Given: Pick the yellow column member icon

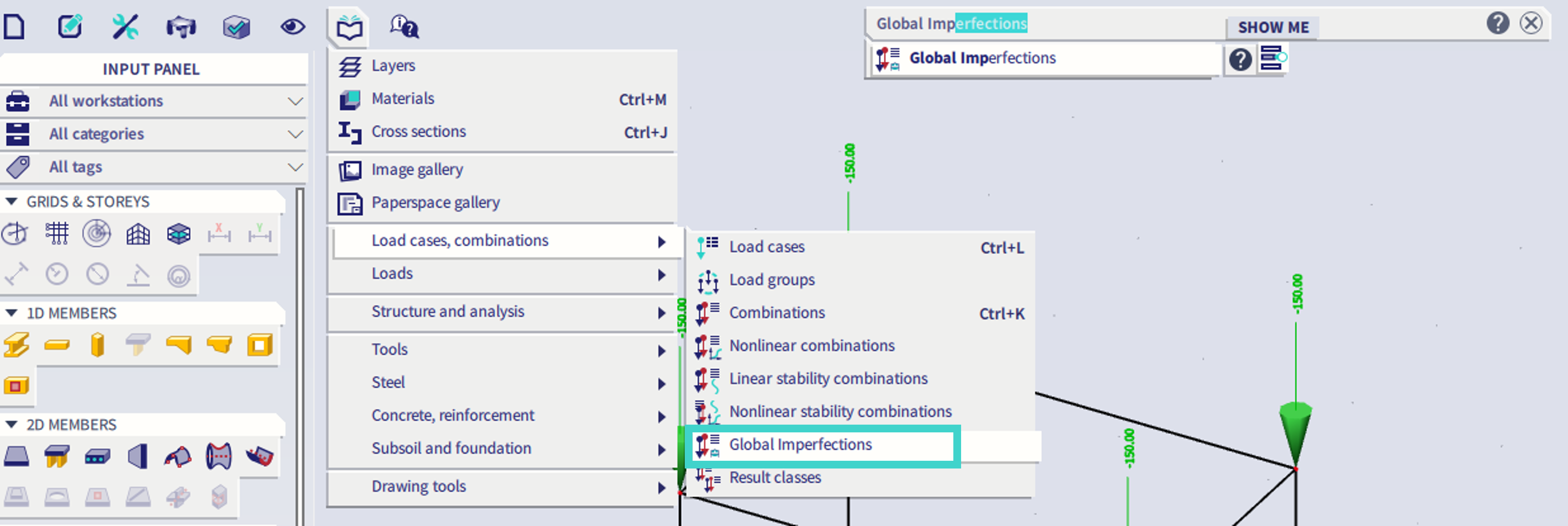Looking at the screenshot, I should (x=97, y=345).
